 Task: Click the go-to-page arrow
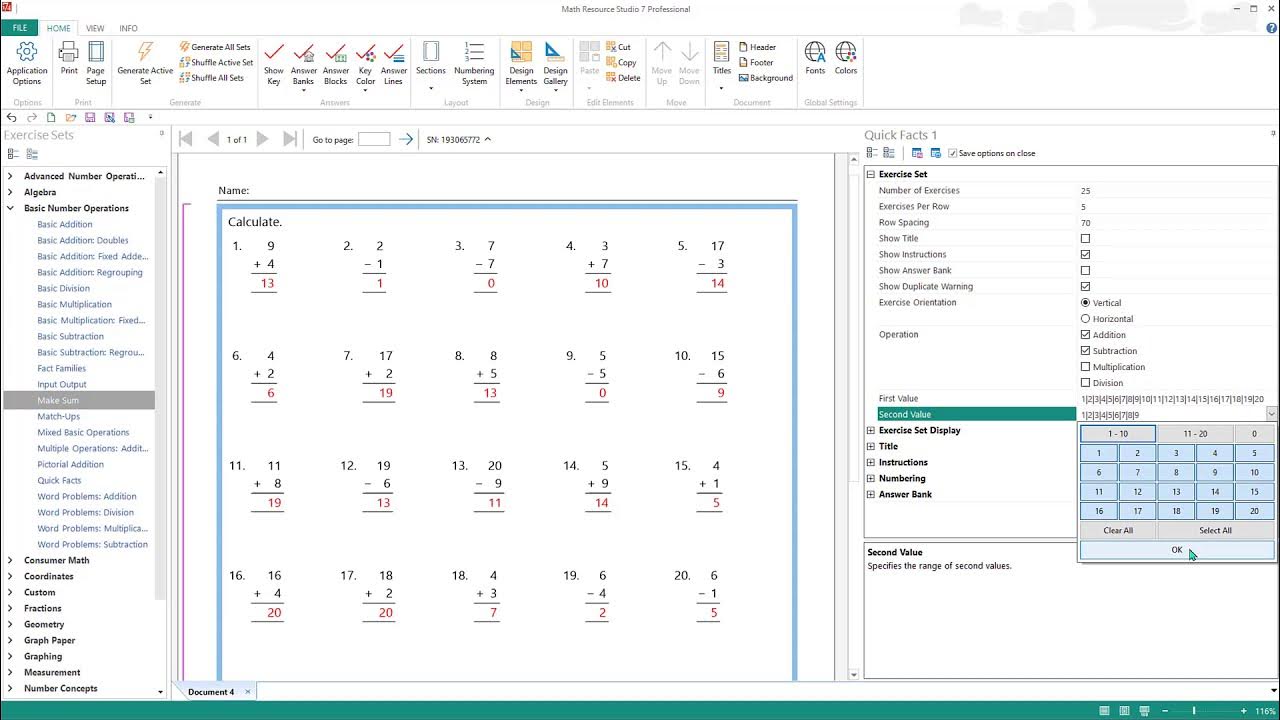pyautogui.click(x=405, y=139)
